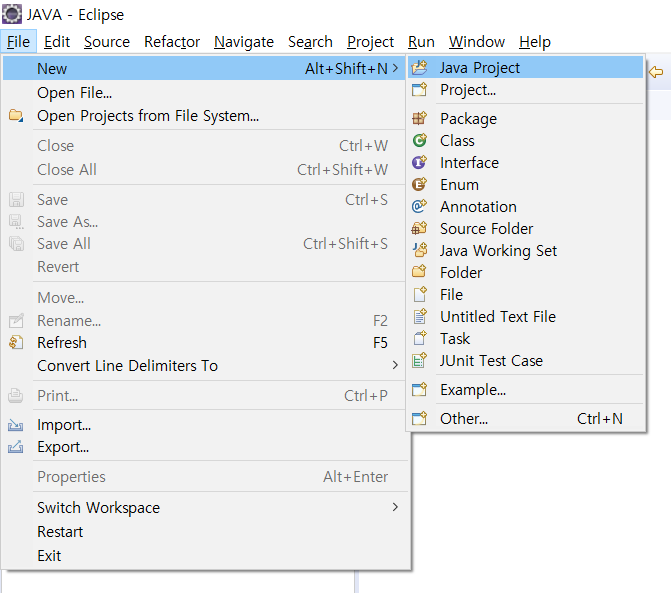Click the Import icon
Screen dimensions: 671x593
coord(16,425)
